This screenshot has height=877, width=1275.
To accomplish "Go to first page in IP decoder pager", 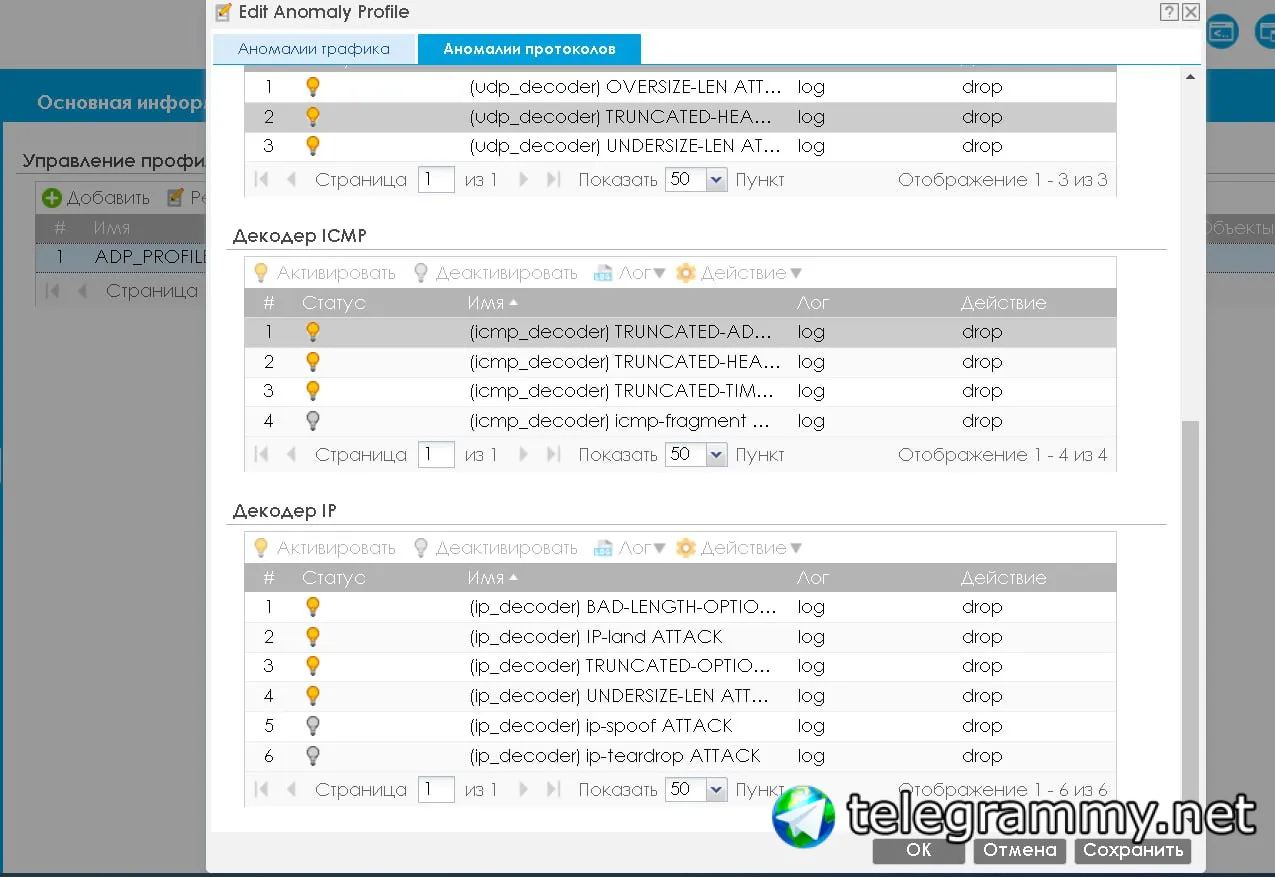I will point(262,790).
